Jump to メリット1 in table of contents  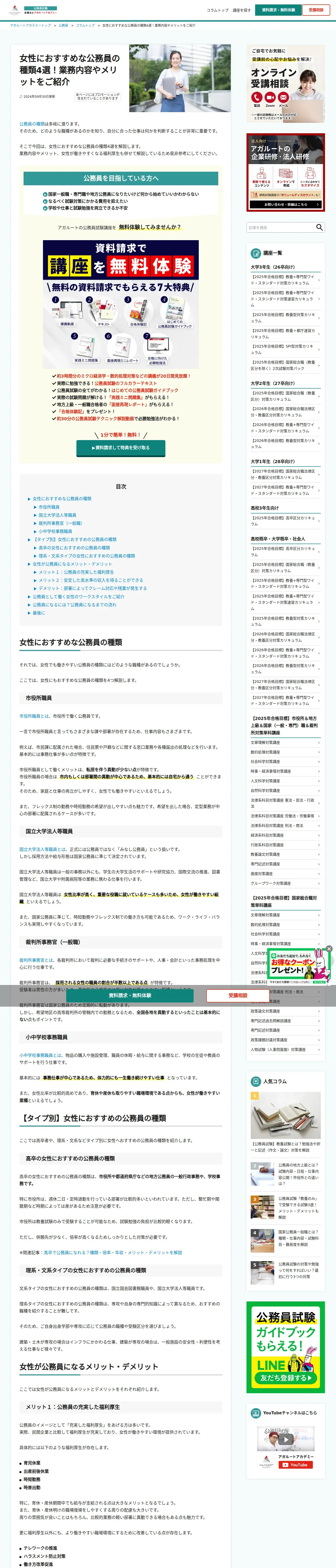click(x=76, y=572)
